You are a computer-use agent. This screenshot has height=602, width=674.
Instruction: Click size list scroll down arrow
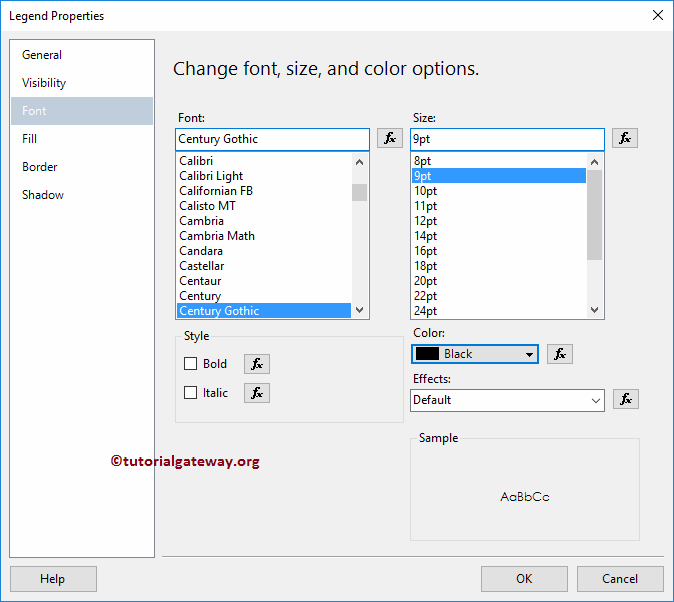coord(594,310)
